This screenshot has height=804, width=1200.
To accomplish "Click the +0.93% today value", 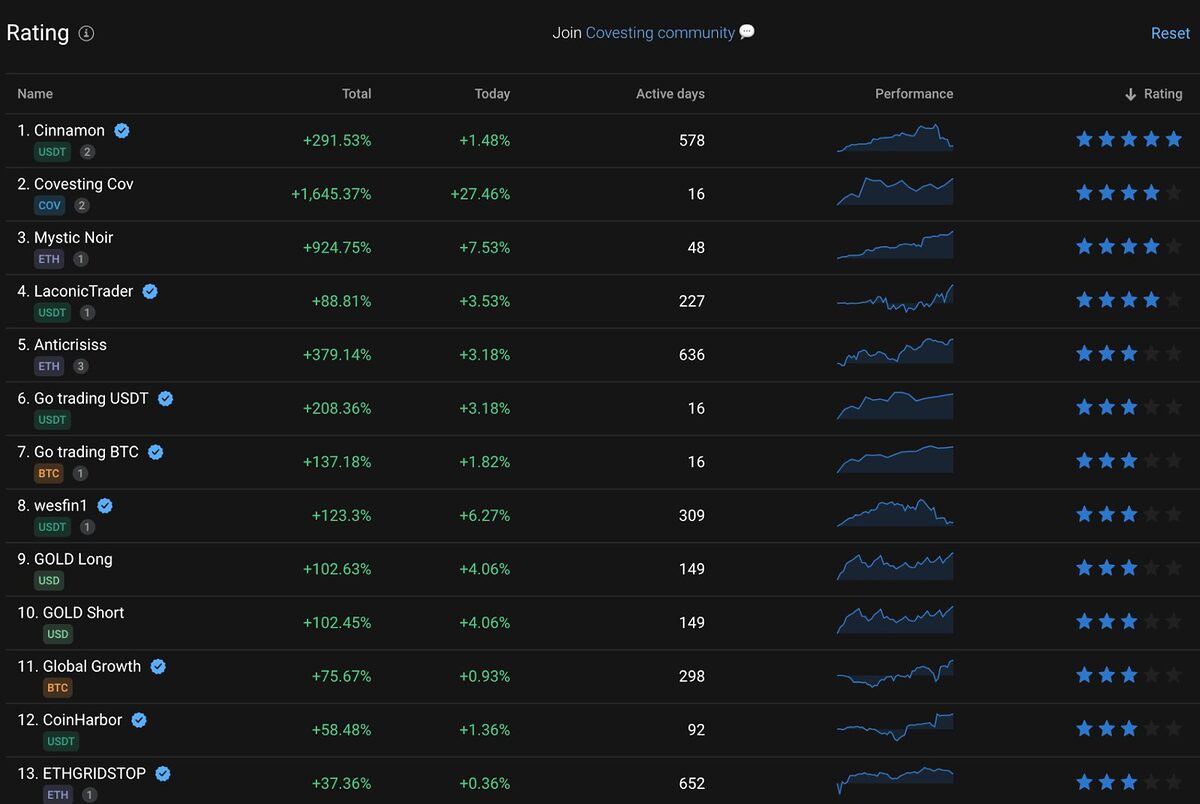I will click(484, 677).
